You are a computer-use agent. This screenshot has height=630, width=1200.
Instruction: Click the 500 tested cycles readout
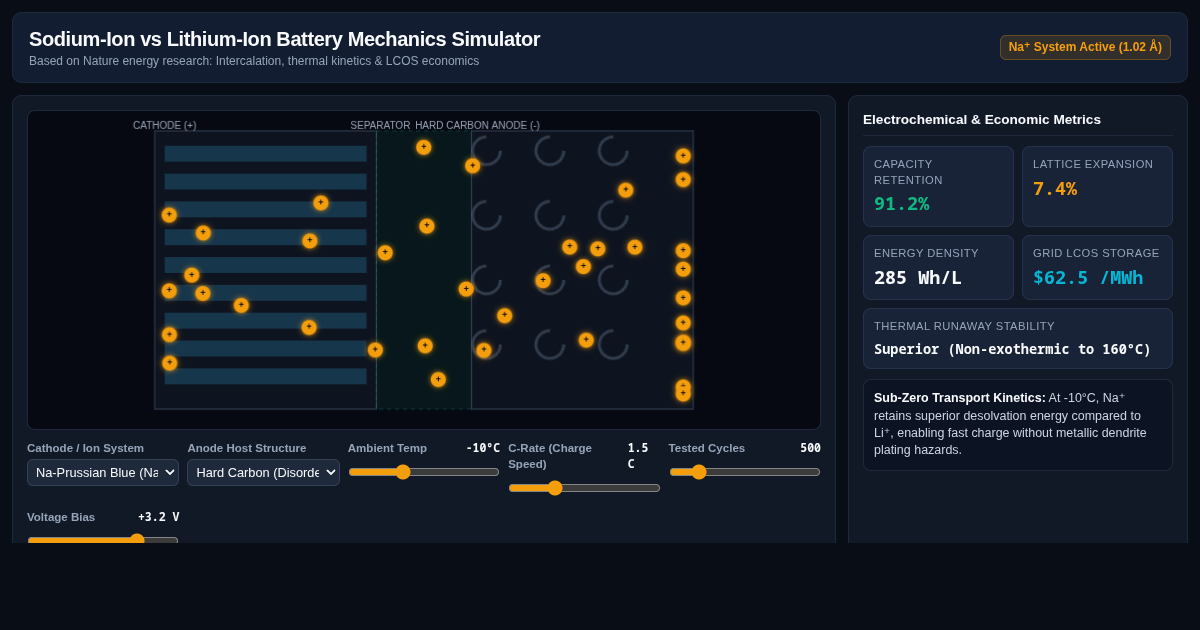click(810, 448)
